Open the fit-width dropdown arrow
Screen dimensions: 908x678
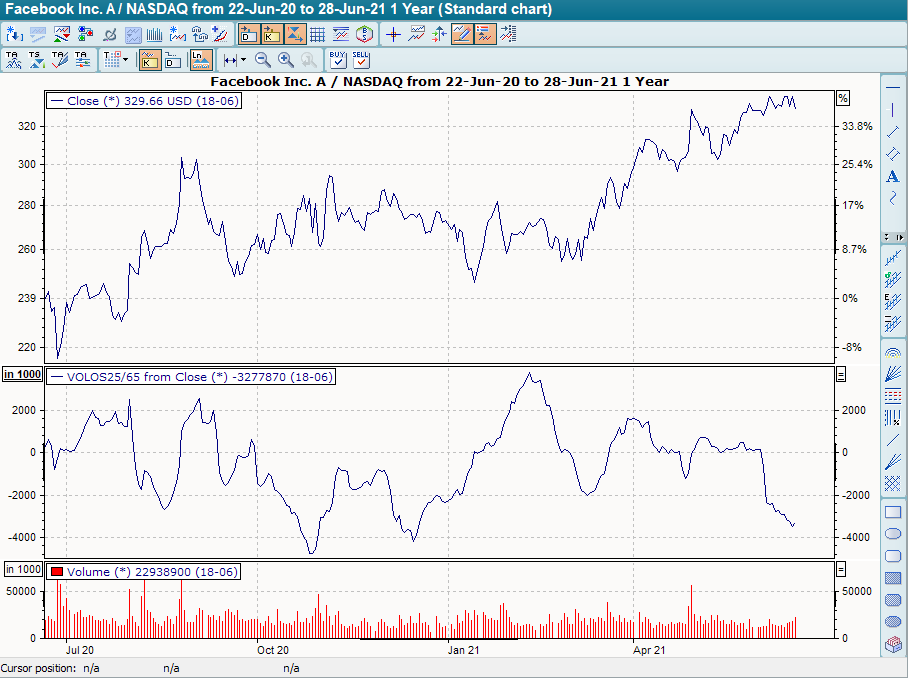[x=242, y=59]
